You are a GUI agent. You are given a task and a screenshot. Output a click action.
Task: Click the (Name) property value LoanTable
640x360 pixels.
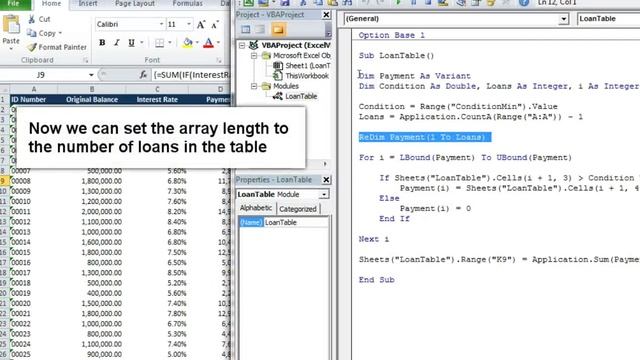tap(296, 222)
